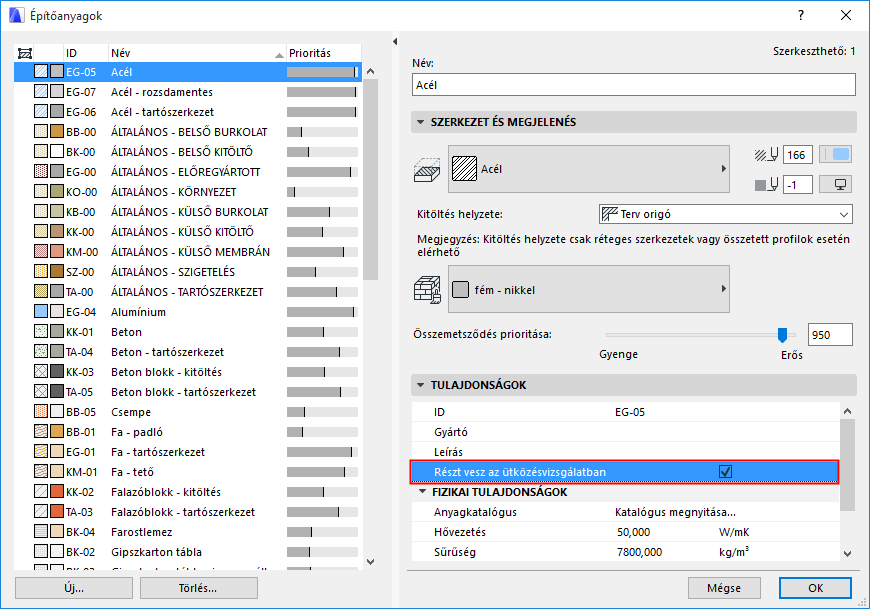Image resolution: width=870 pixels, height=609 pixels.
Task: Select the Gipszkarton tábla row
Action: (188, 552)
